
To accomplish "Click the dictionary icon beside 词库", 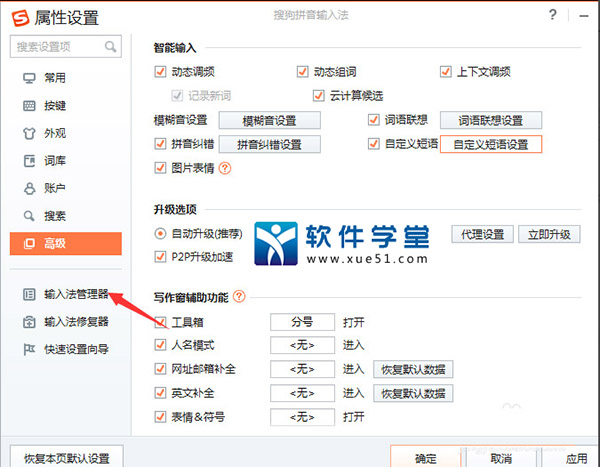I will click(29, 161).
